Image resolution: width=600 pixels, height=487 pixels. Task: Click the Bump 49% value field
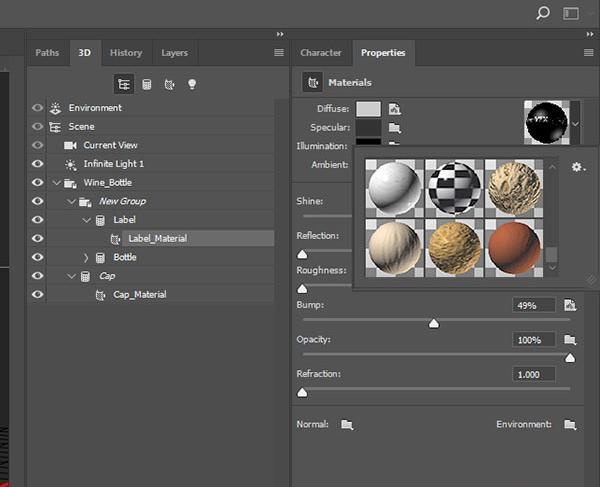click(533, 305)
